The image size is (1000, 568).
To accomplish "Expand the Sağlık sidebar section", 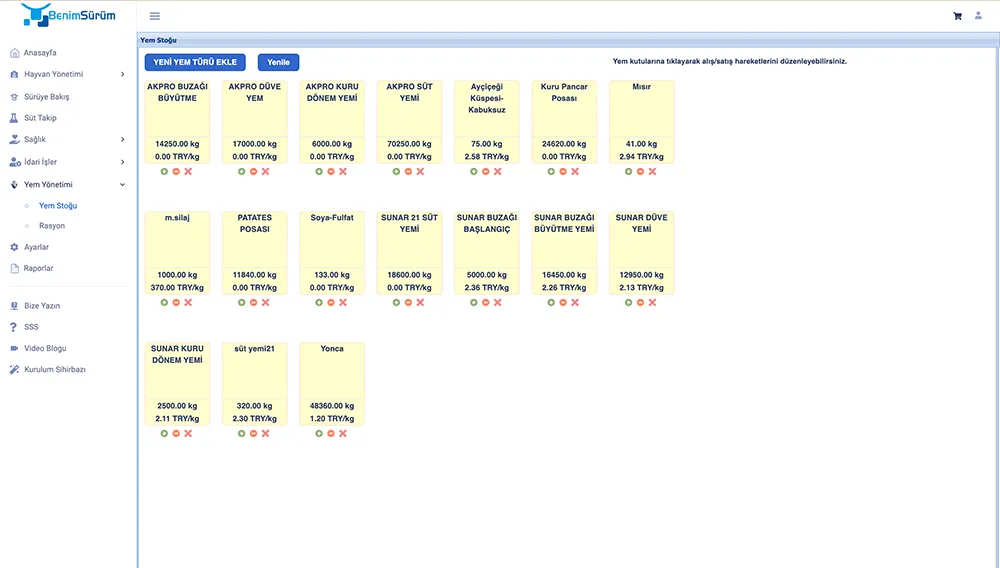I will [67, 140].
